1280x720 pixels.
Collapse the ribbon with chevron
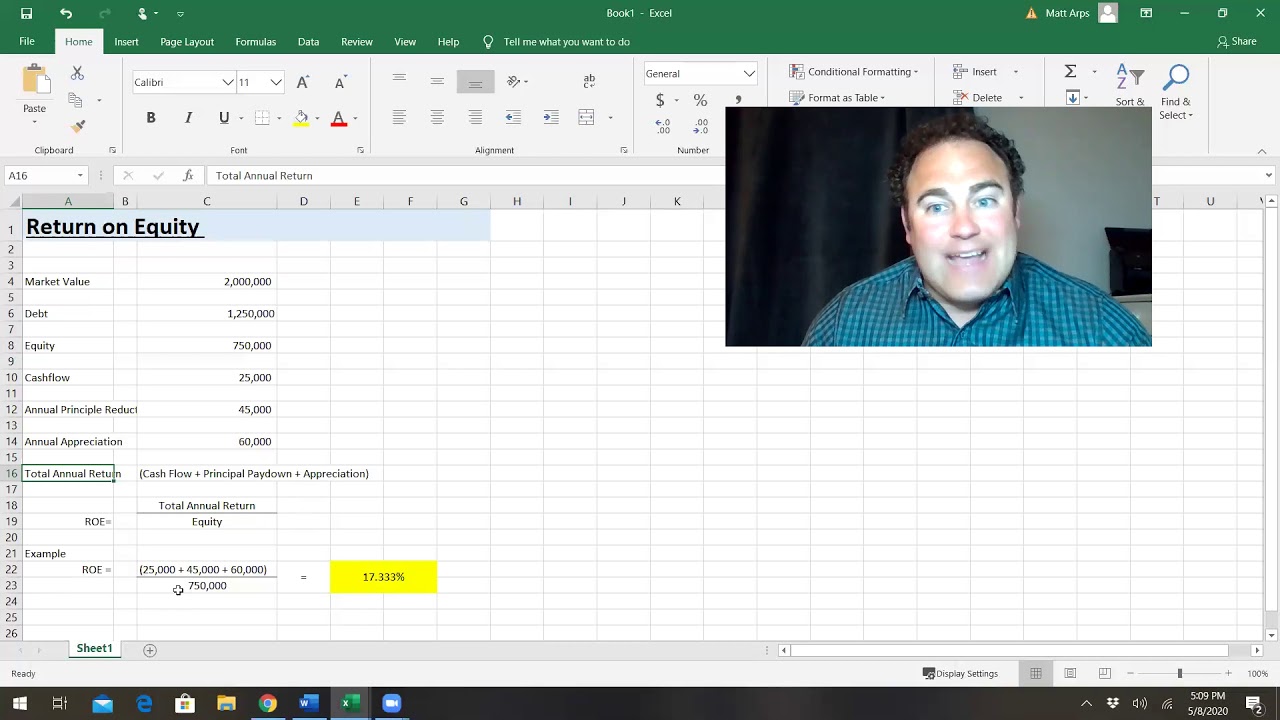tap(1262, 151)
